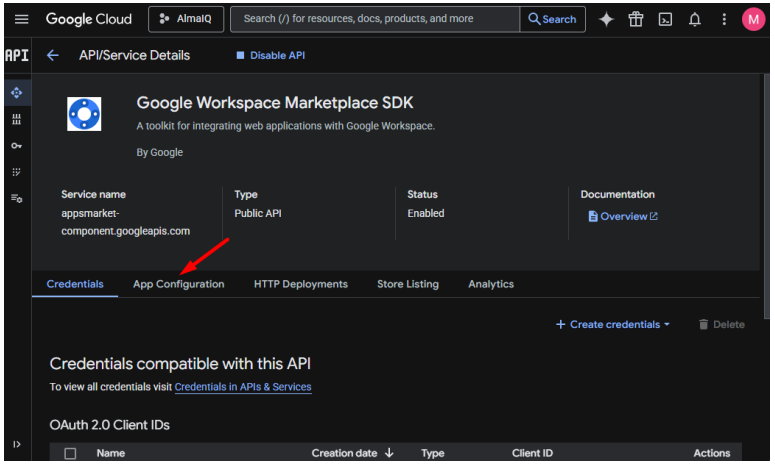Image resolution: width=775 pixels, height=465 pixels.
Task: Open the notifications bell
Action: click(x=695, y=19)
